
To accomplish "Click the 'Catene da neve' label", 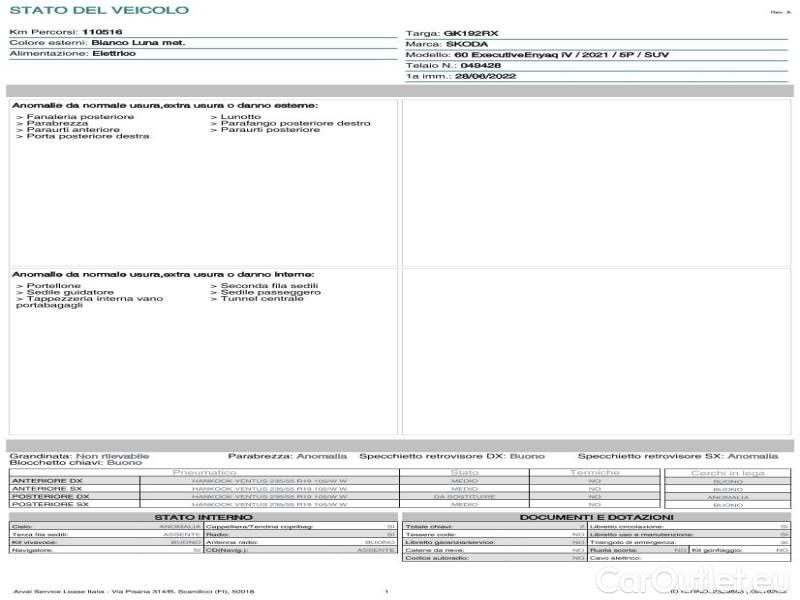I will pyautogui.click(x=435, y=550).
